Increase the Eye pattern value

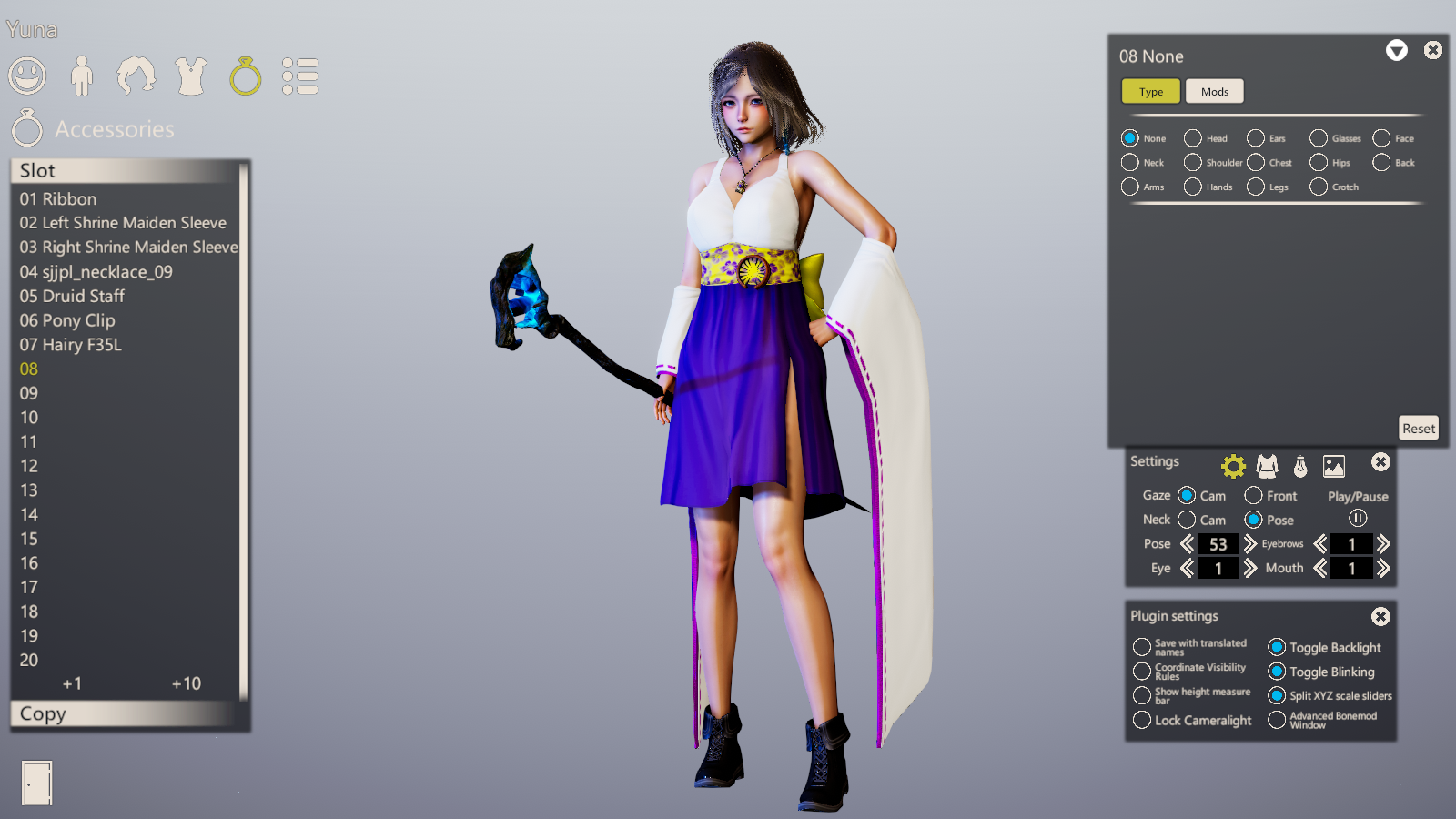click(x=1250, y=569)
